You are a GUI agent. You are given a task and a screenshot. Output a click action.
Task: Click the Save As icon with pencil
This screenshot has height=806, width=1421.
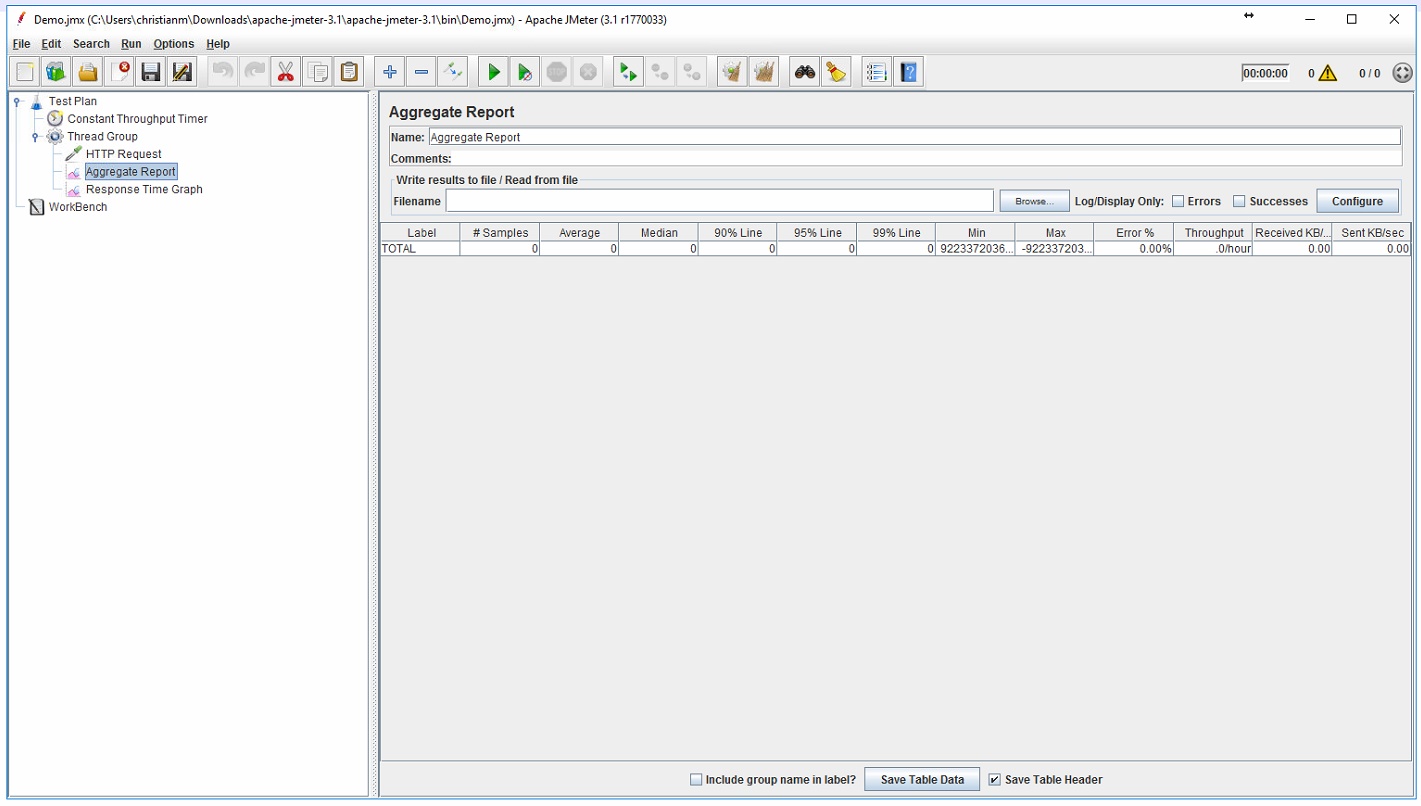pos(182,72)
